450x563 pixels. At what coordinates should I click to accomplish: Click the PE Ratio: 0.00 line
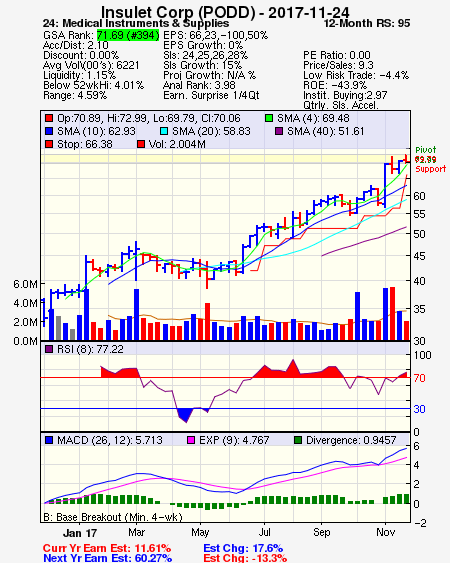[337, 55]
